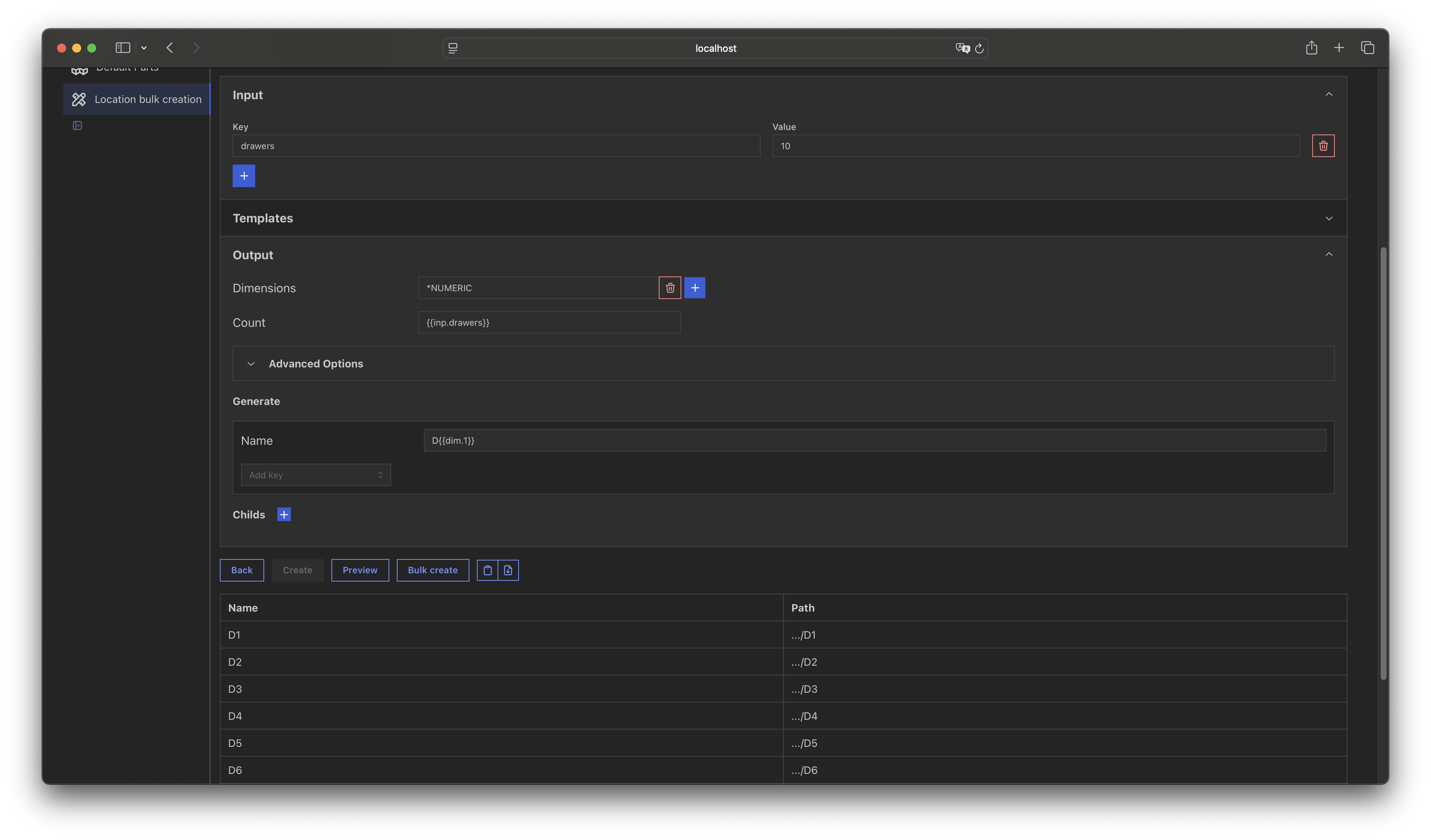The height and width of the screenshot is (840, 1431).
Task: Click the page vertical scrollbar
Action: coord(1383,462)
